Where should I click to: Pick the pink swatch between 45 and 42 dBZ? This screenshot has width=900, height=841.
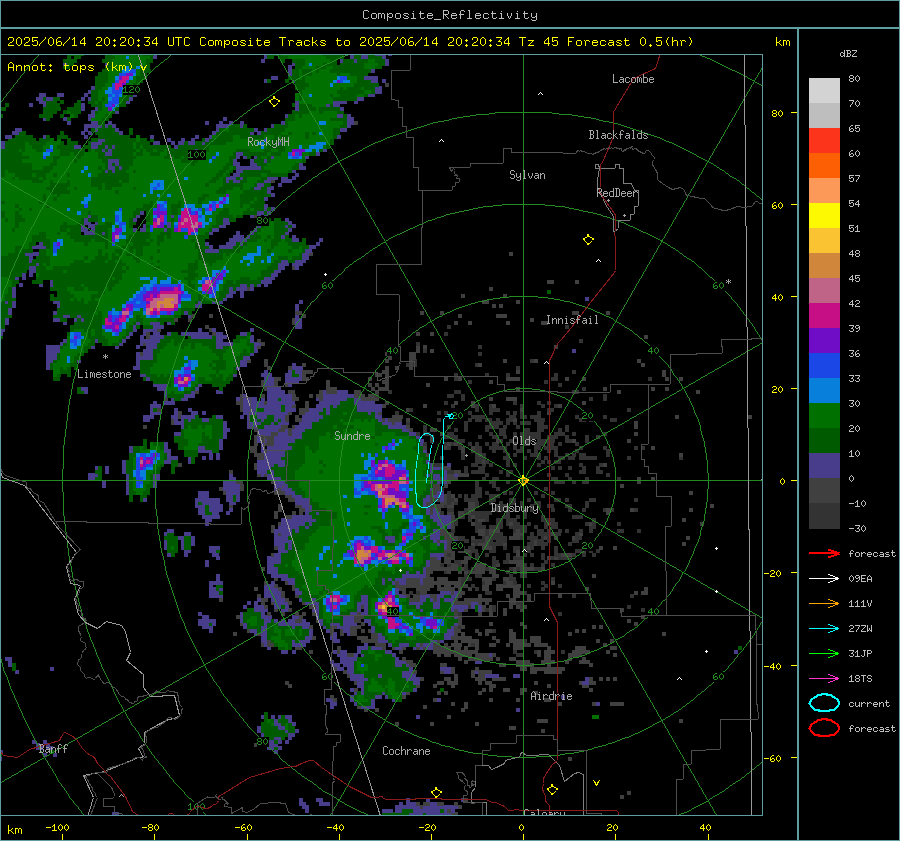coord(824,290)
